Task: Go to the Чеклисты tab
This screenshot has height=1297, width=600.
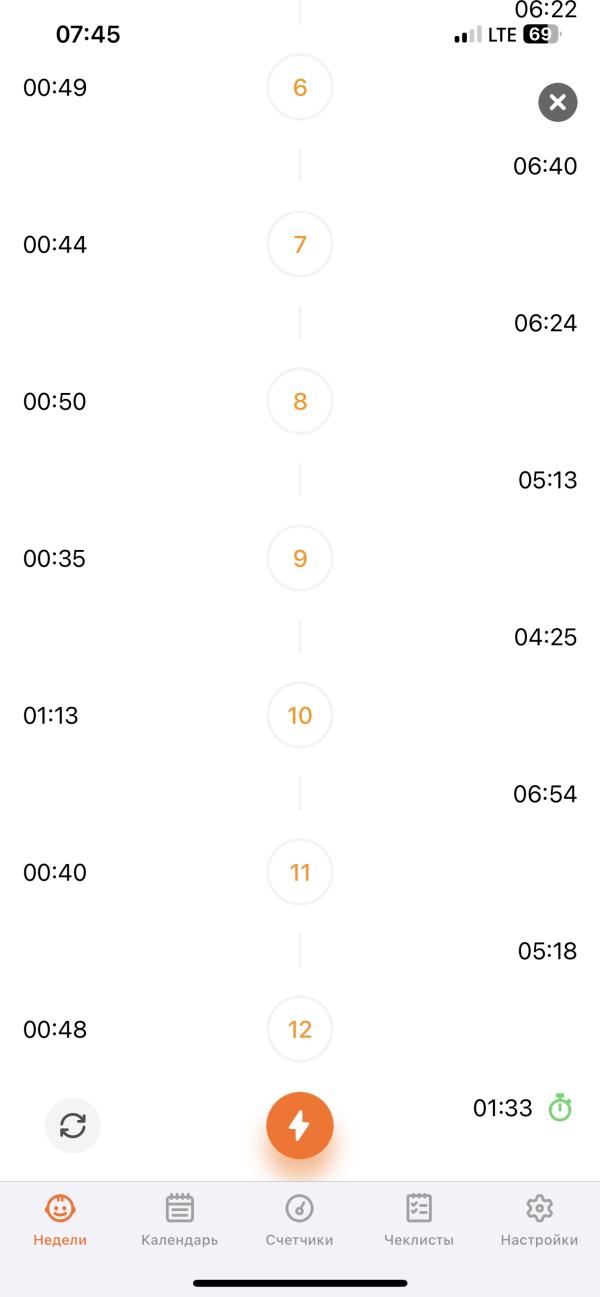Action: (x=419, y=1220)
